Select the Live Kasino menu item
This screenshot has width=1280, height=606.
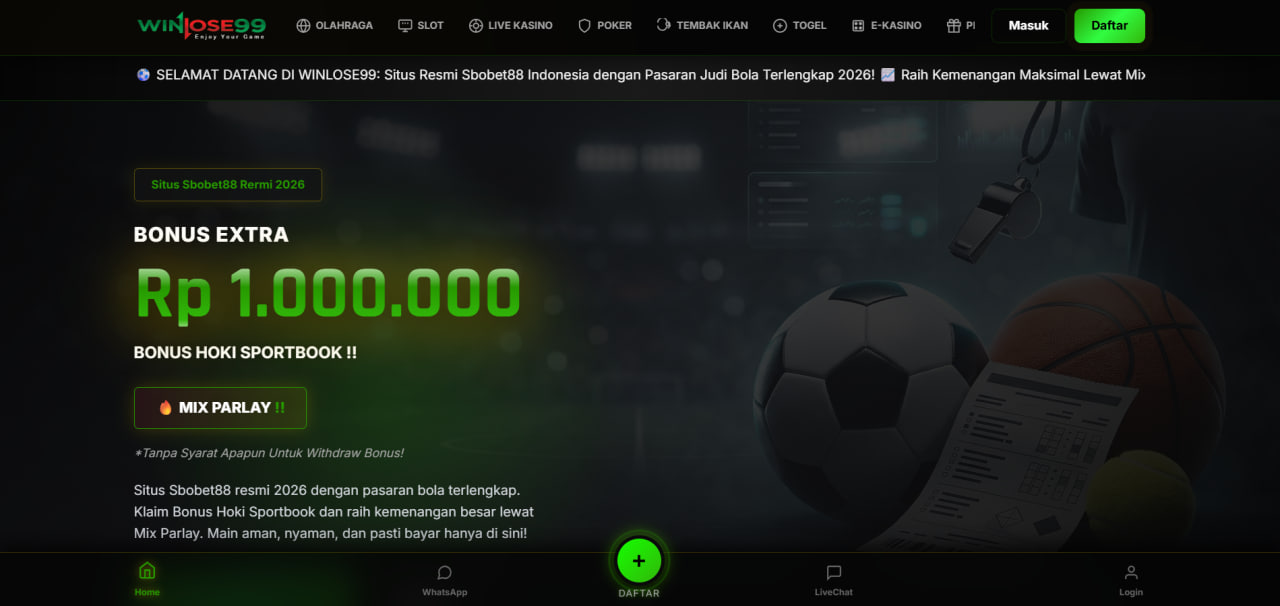(x=510, y=25)
